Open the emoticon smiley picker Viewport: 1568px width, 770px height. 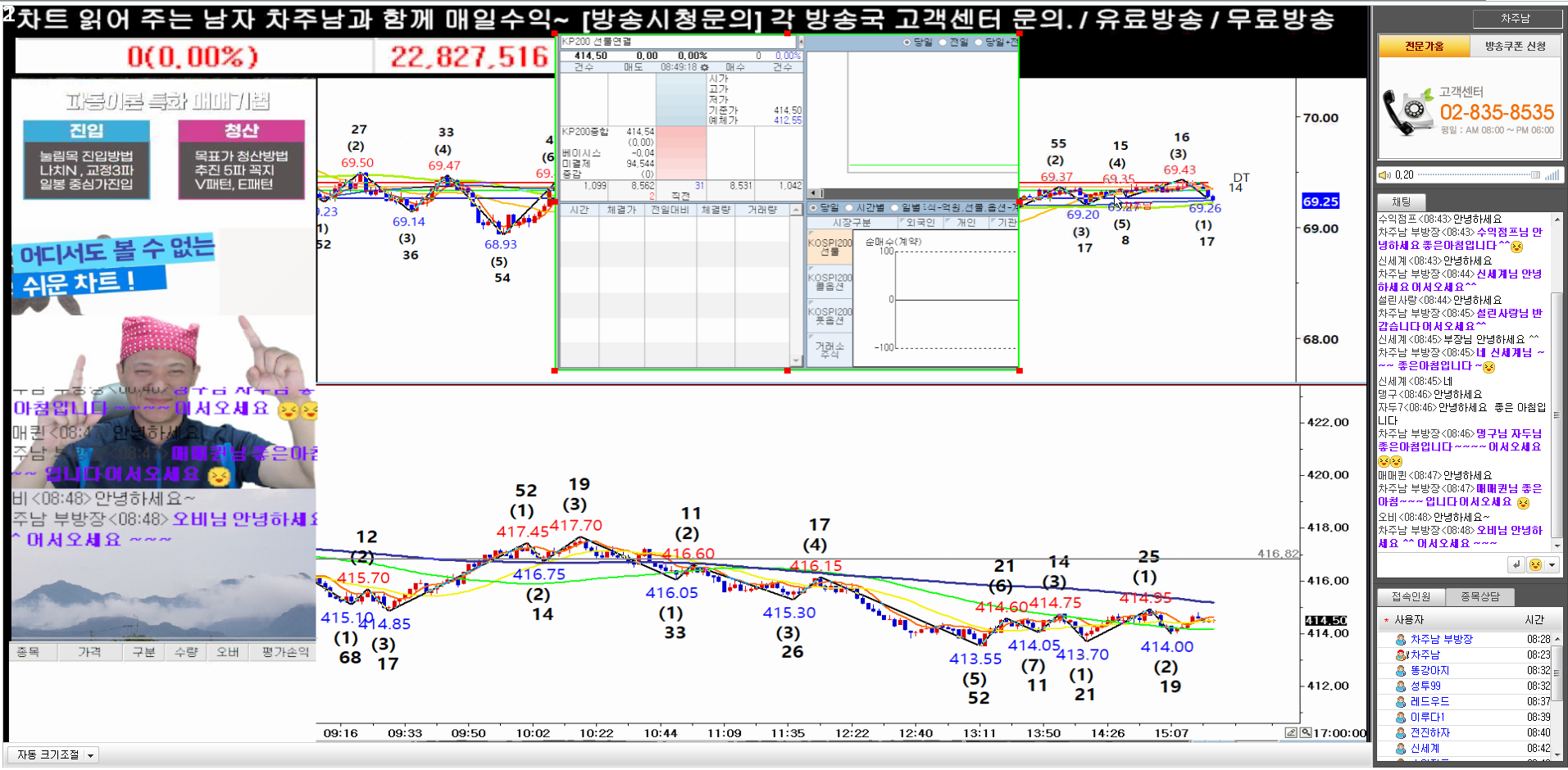[x=1535, y=564]
